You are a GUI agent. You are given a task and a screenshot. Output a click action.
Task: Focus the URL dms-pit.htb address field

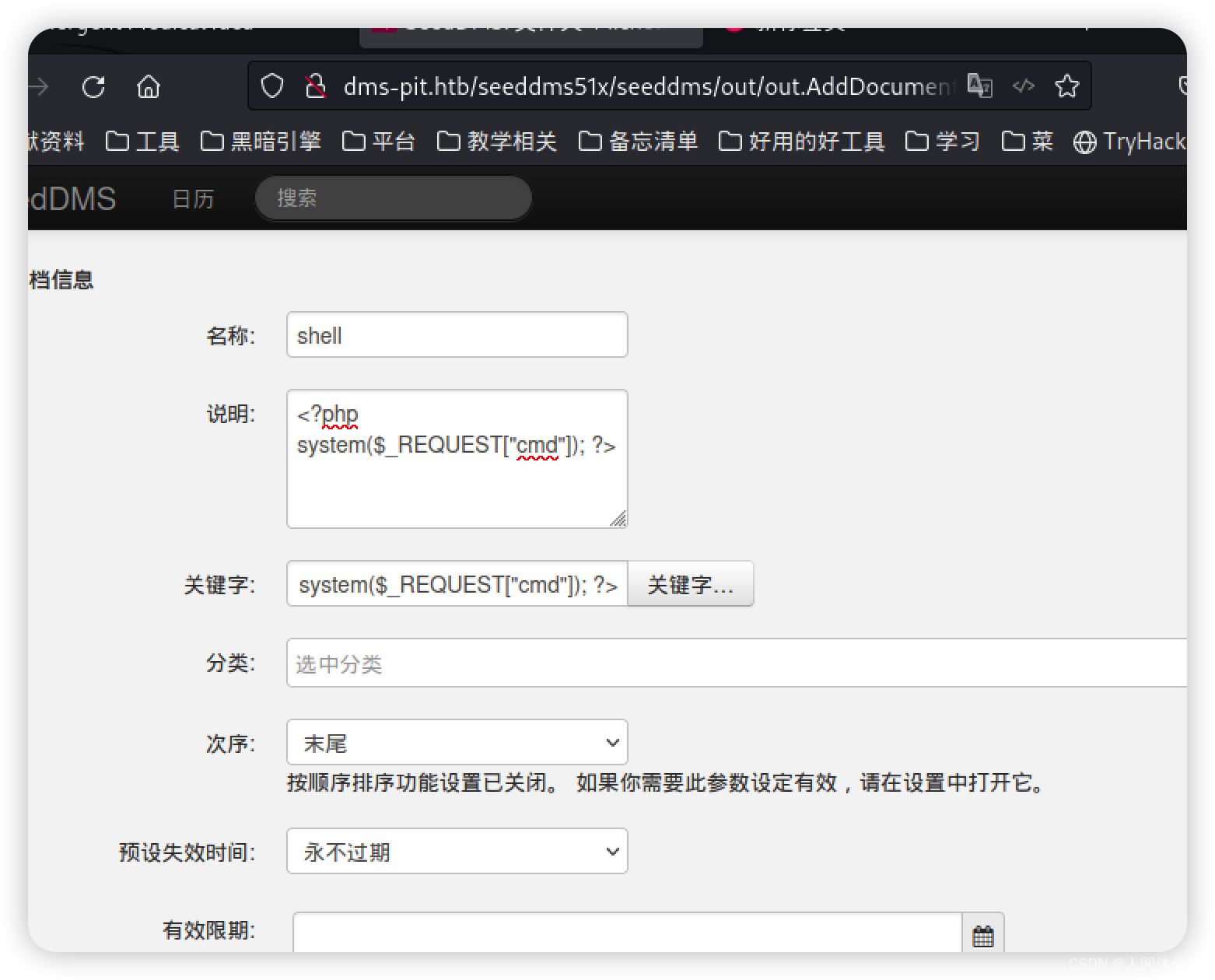(649, 86)
